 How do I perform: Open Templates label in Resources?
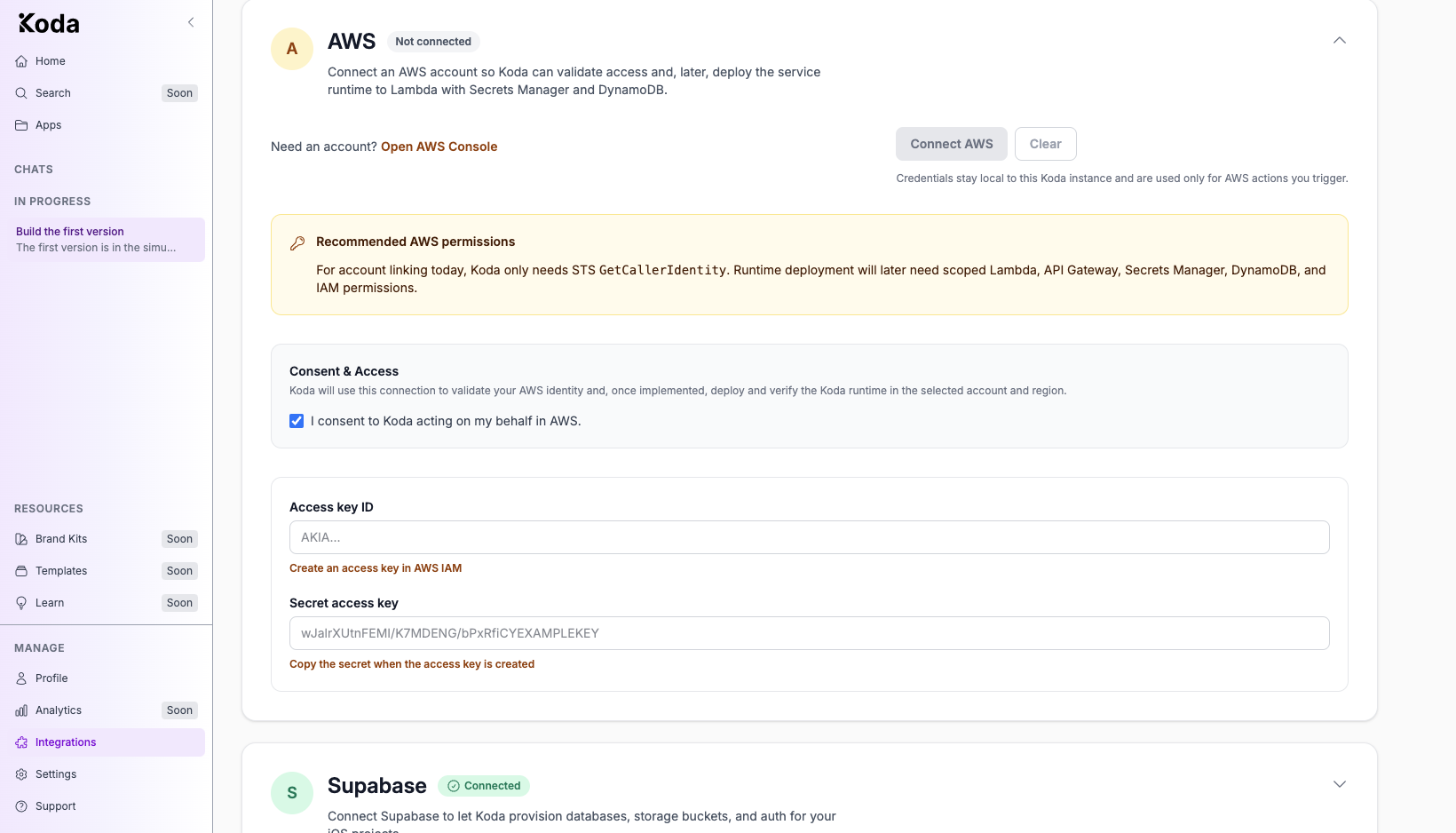point(61,571)
